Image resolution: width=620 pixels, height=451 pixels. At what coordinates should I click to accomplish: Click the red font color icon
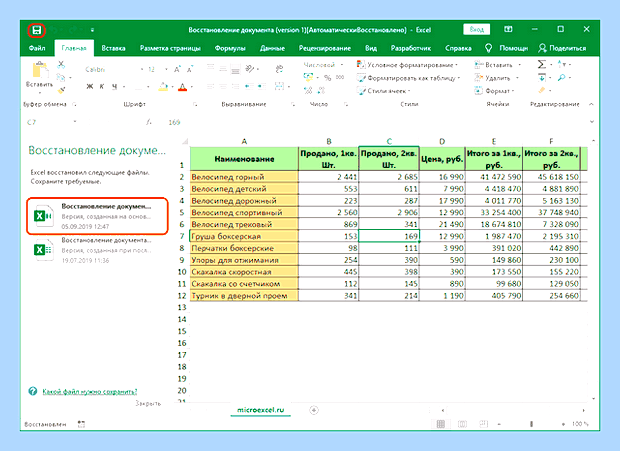click(x=182, y=87)
